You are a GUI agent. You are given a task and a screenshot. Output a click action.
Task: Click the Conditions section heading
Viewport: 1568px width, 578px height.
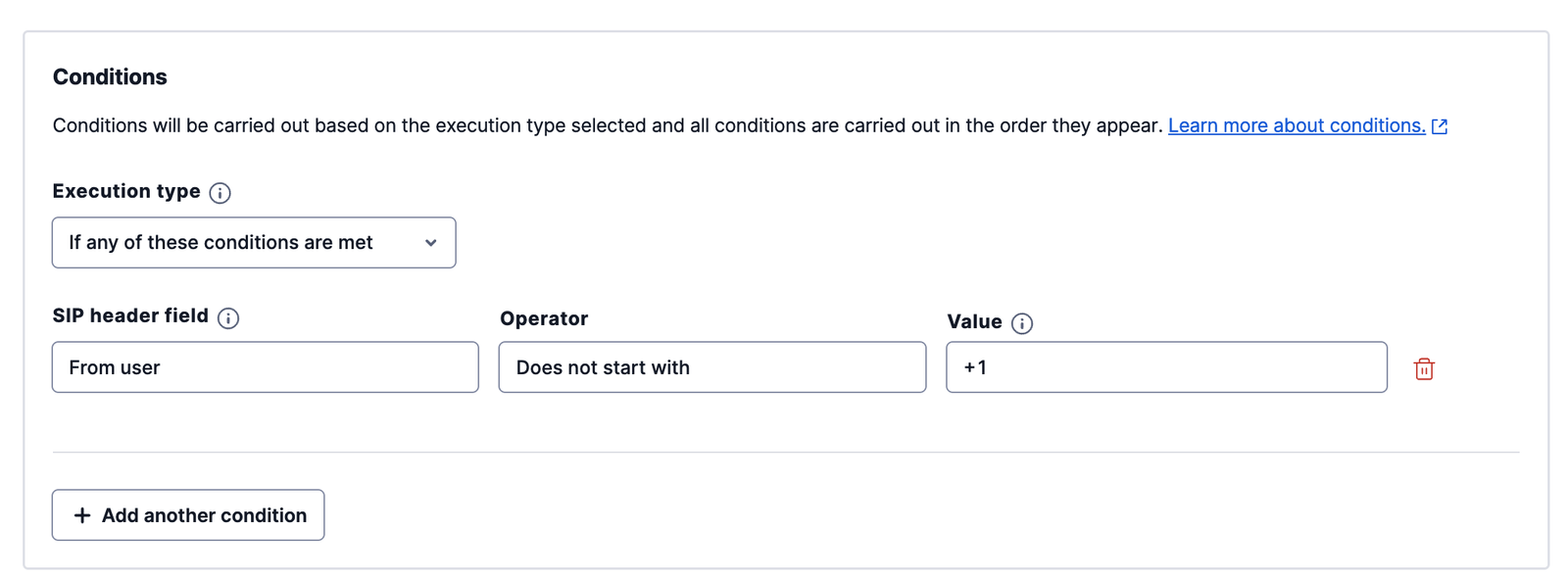pyautogui.click(x=109, y=76)
